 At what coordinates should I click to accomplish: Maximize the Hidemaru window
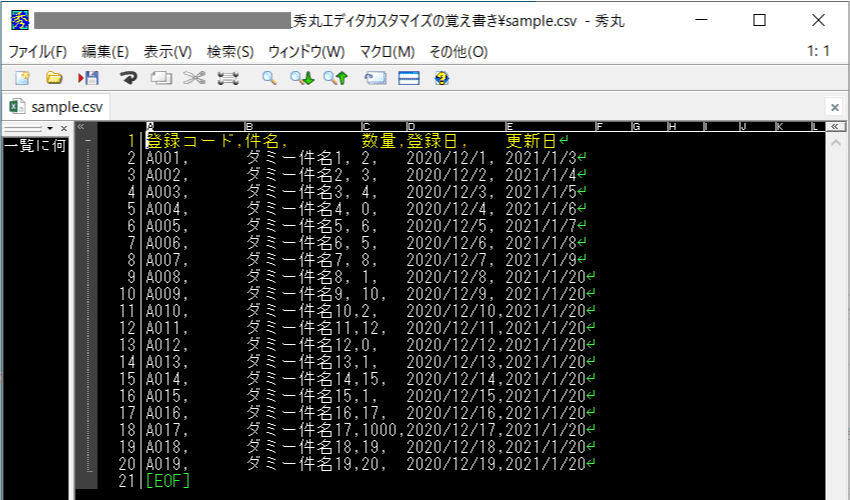click(x=759, y=20)
